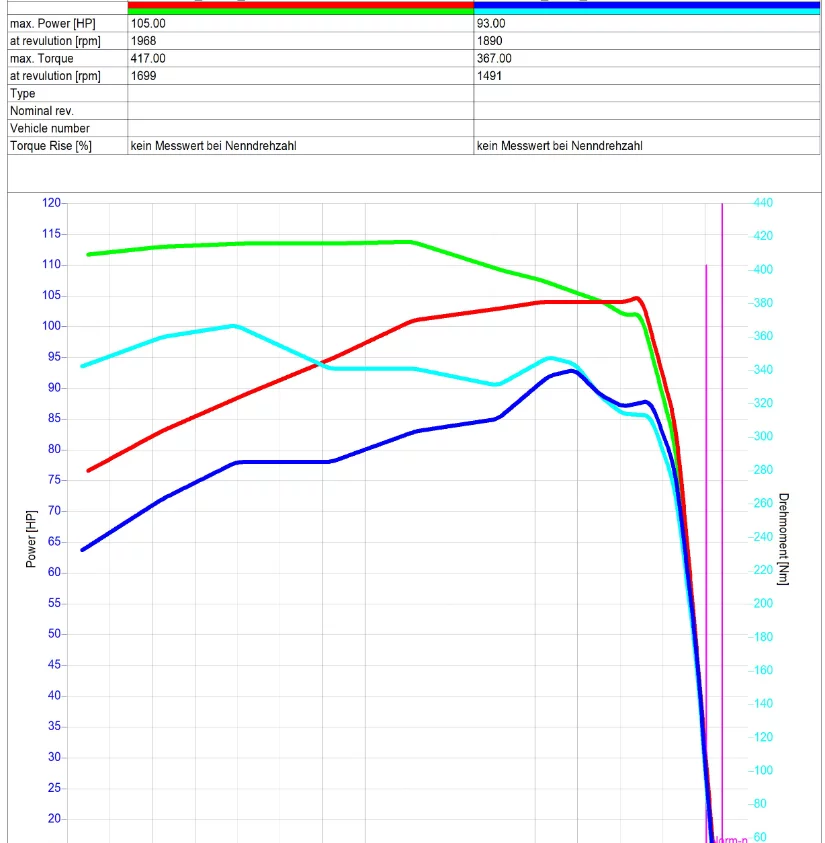Click the Power [HP] axis title
The image size is (825, 843).
(x=31, y=542)
